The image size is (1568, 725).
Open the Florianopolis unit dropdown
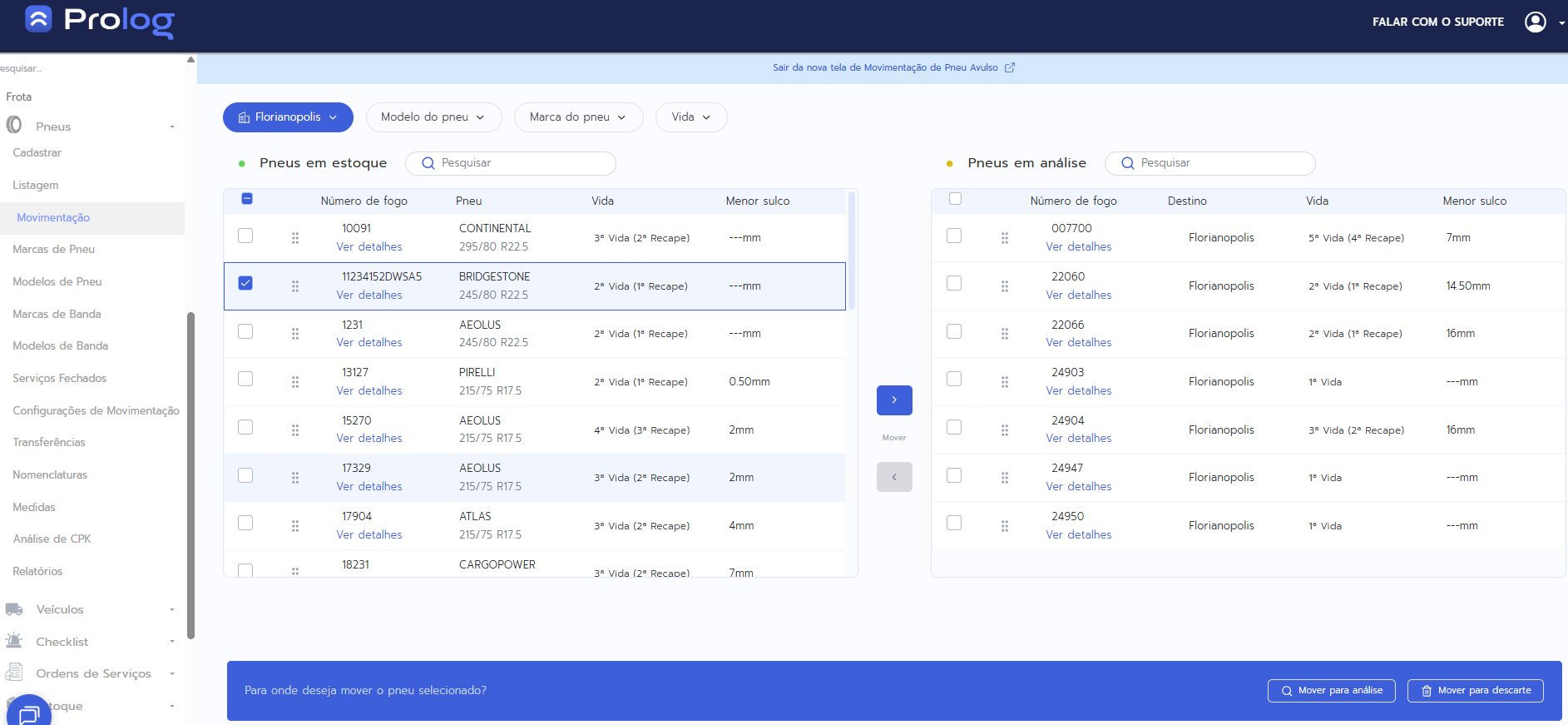tap(288, 117)
